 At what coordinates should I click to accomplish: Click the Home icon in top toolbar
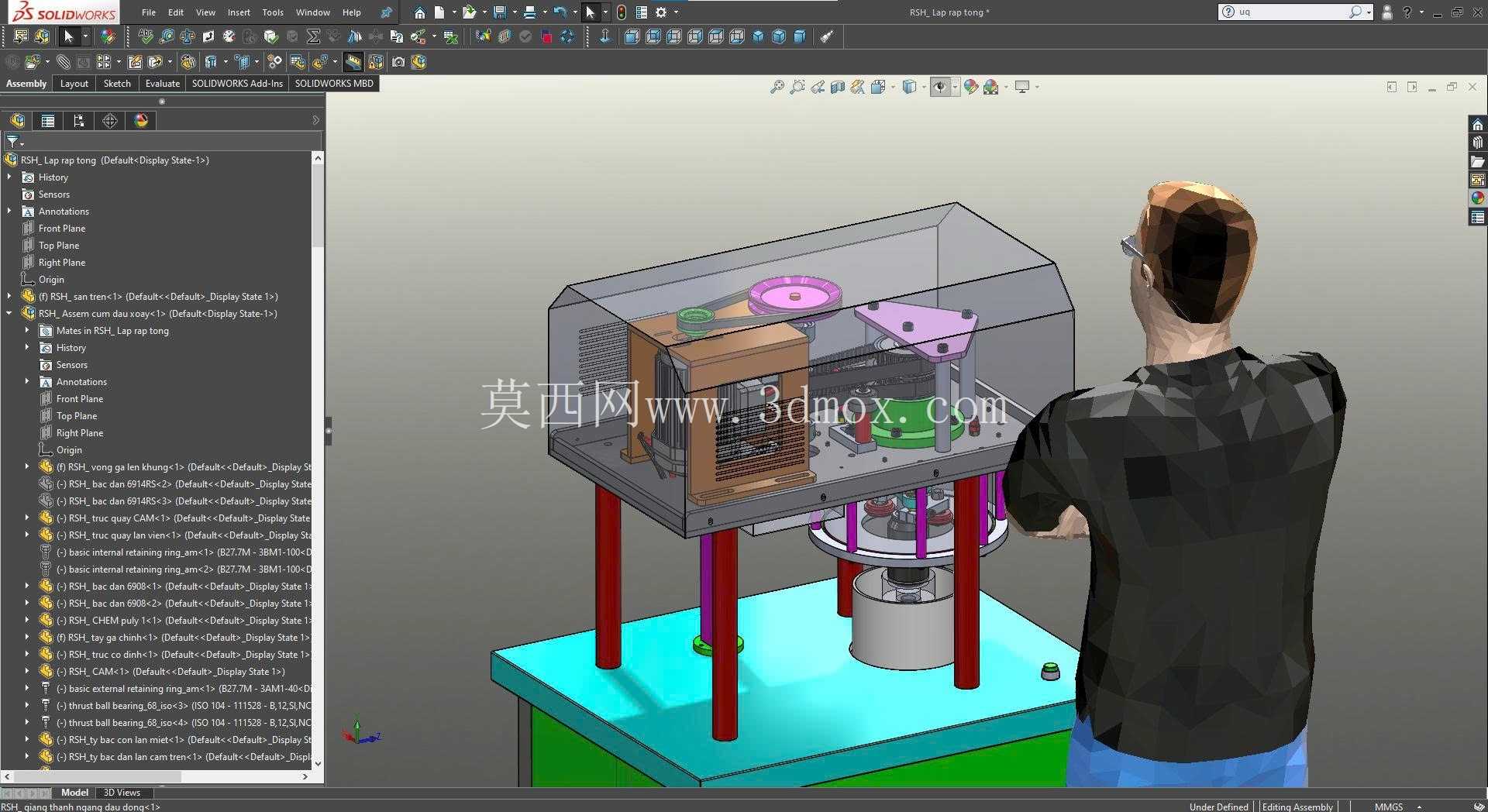tap(419, 12)
